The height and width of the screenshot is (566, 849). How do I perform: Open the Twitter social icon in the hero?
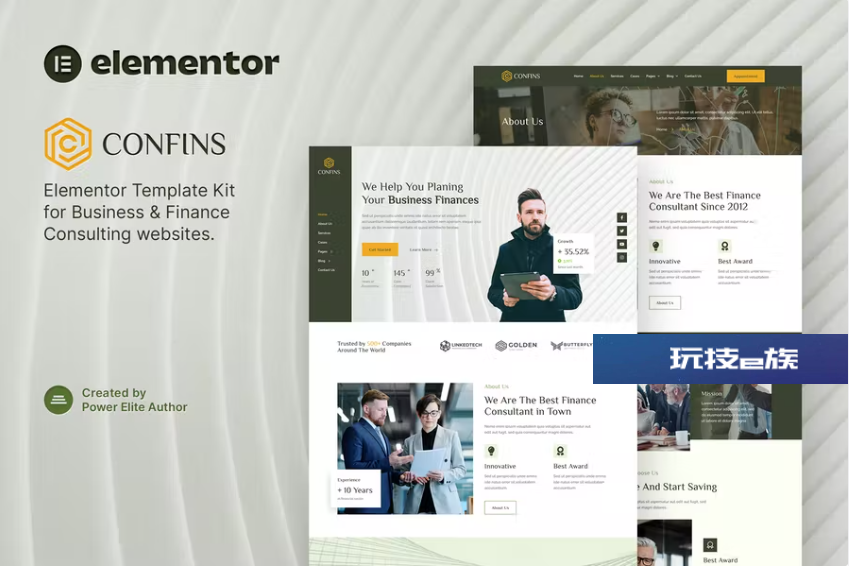[x=622, y=231]
